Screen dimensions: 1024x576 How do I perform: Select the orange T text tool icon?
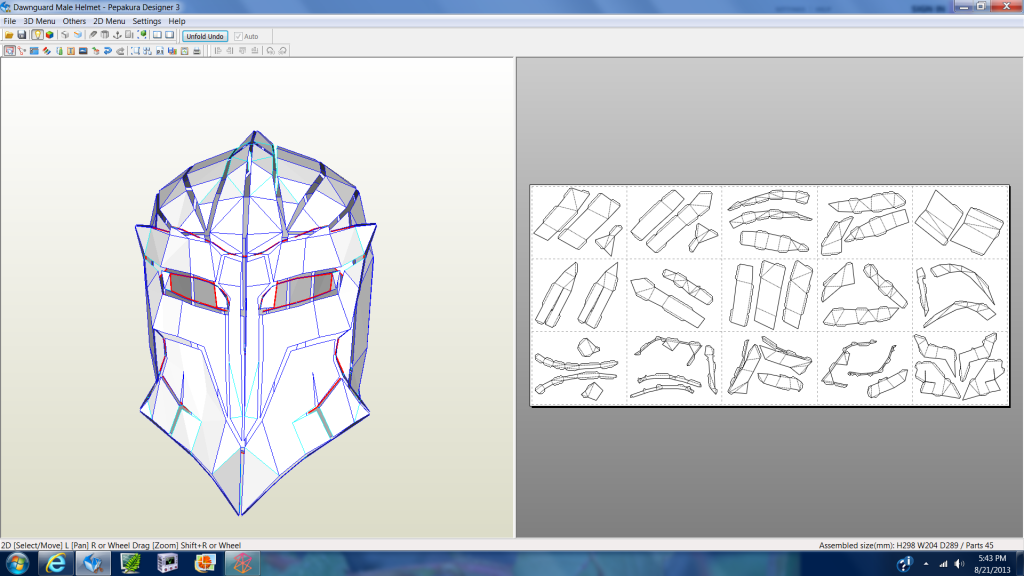tap(71, 51)
